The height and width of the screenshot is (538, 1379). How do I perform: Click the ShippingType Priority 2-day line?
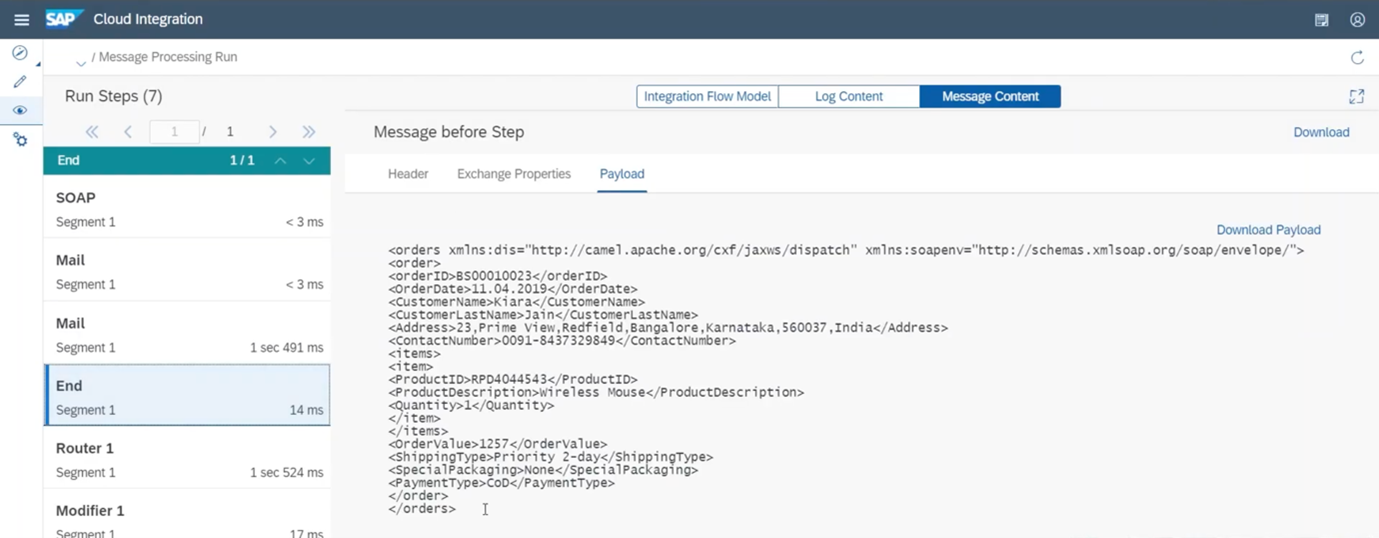[x=550, y=457]
